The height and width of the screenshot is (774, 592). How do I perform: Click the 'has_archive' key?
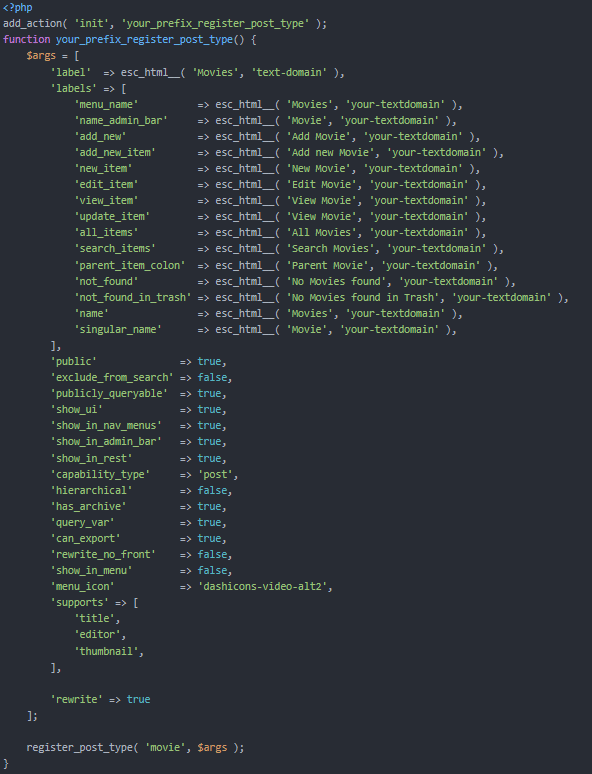tap(88, 506)
